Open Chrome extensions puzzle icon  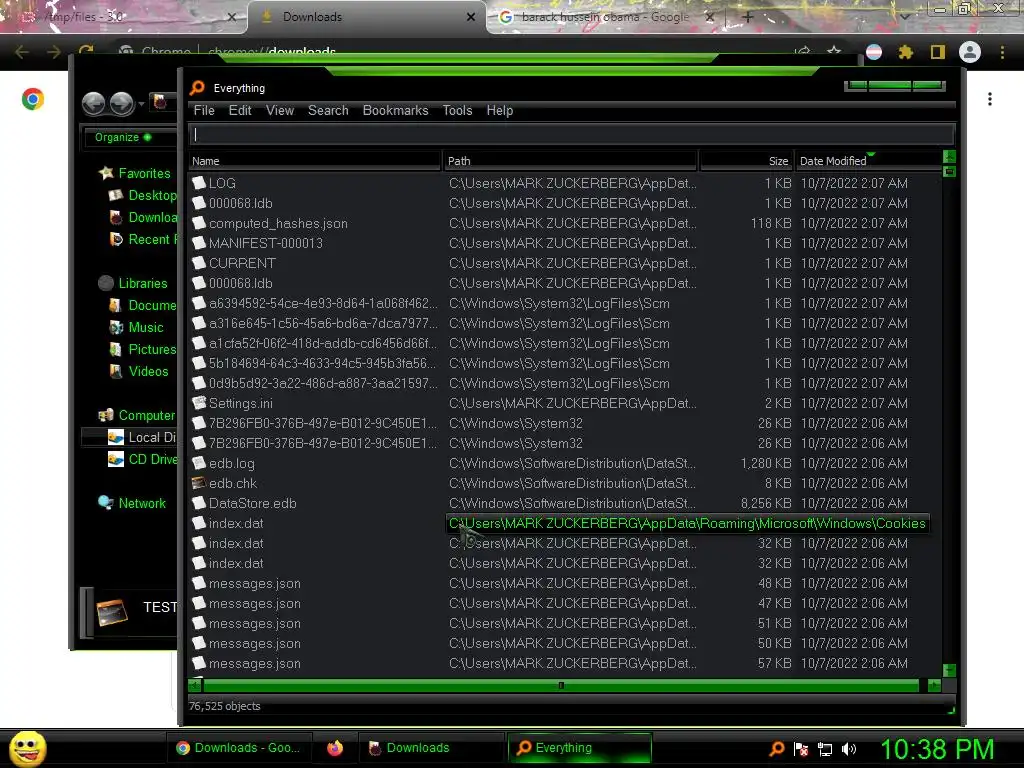coord(905,52)
